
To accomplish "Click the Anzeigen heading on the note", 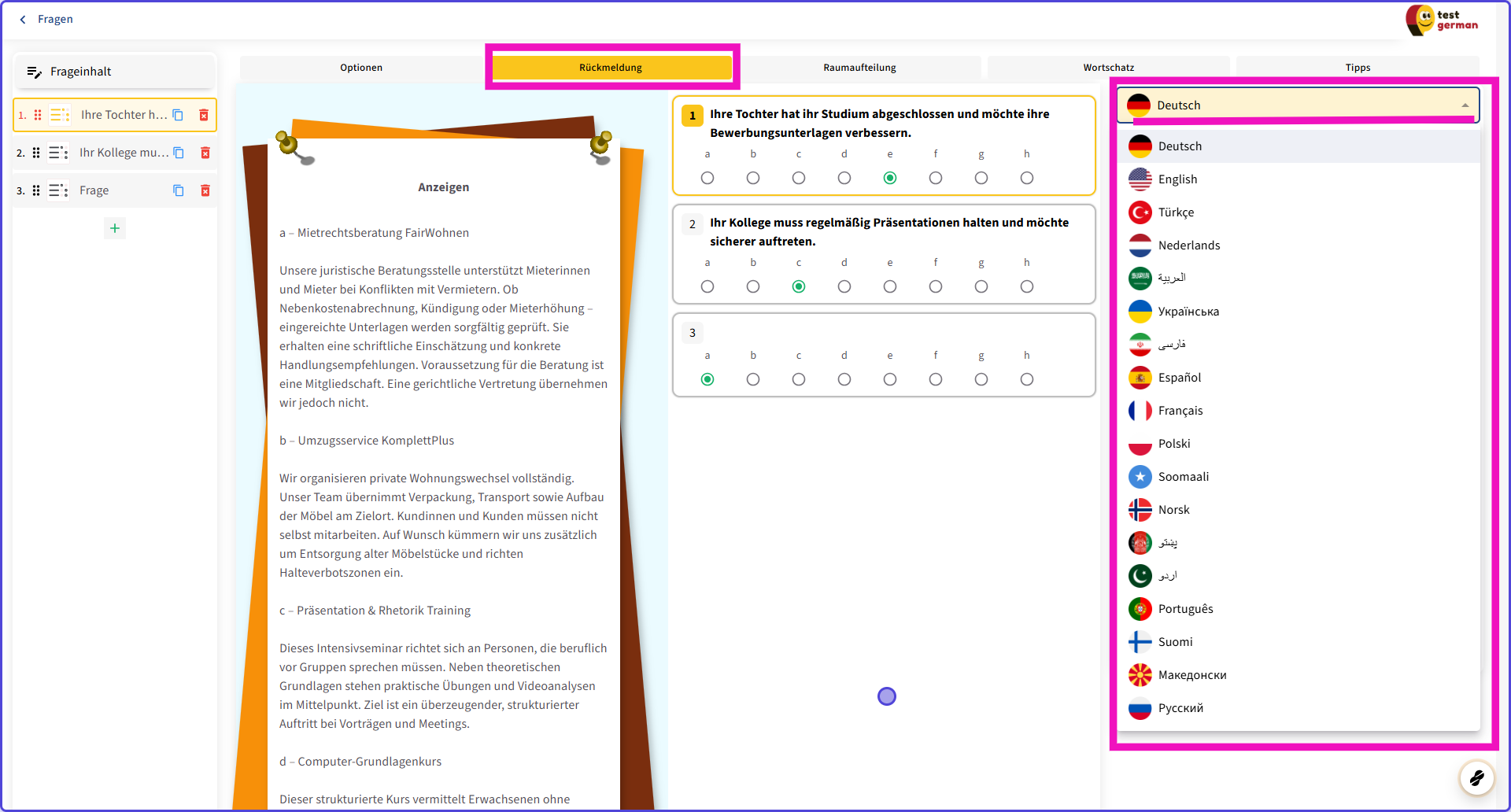I will 443,187.
